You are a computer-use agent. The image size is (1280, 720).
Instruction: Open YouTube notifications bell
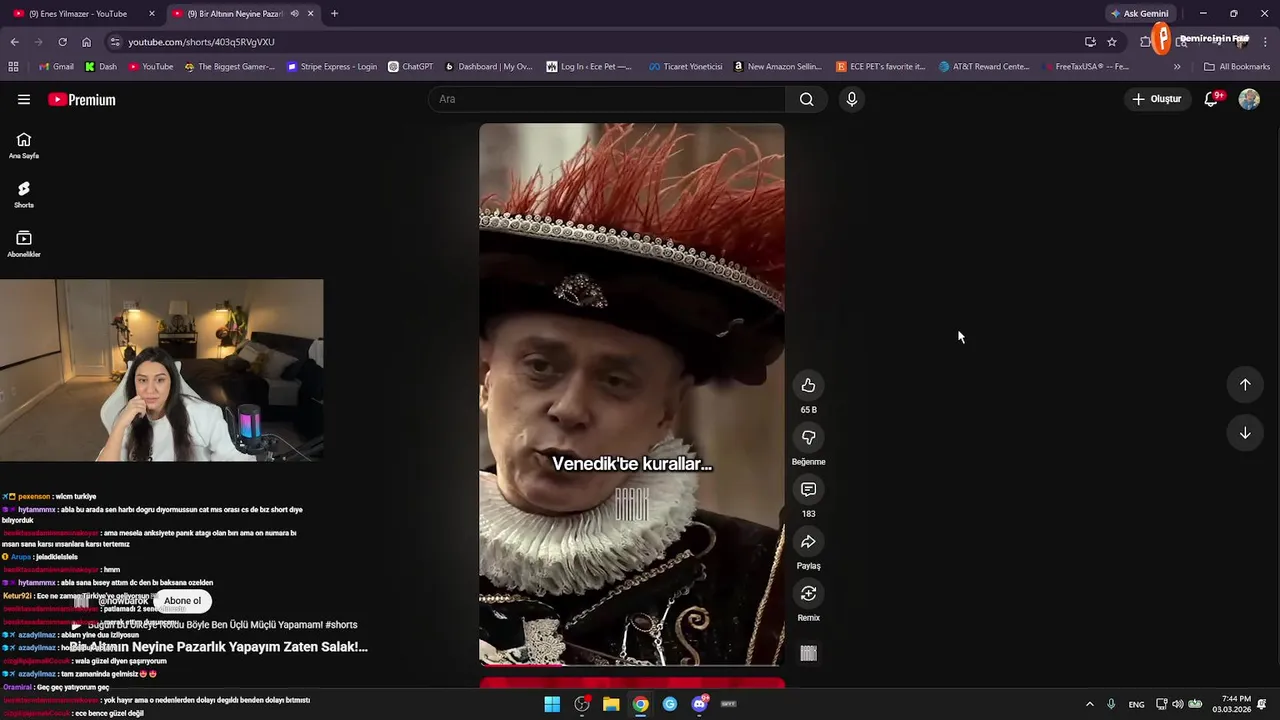pyautogui.click(x=1211, y=99)
